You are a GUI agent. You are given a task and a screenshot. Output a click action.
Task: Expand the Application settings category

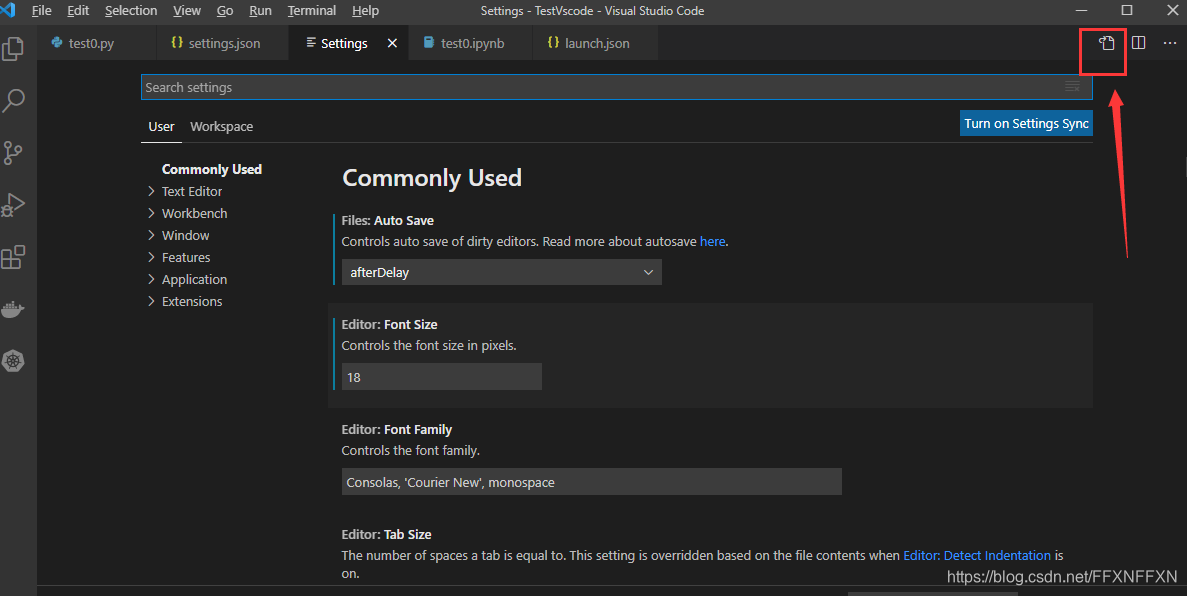click(x=194, y=279)
